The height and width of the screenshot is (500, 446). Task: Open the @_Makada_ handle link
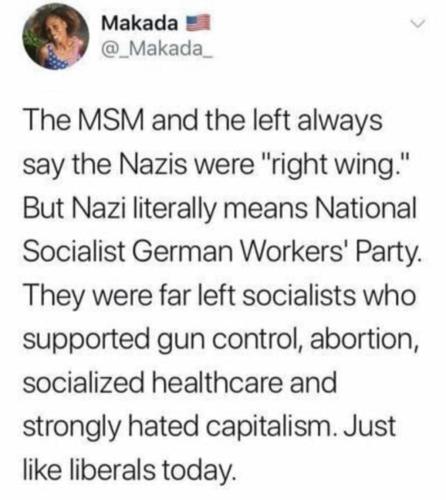156,51
